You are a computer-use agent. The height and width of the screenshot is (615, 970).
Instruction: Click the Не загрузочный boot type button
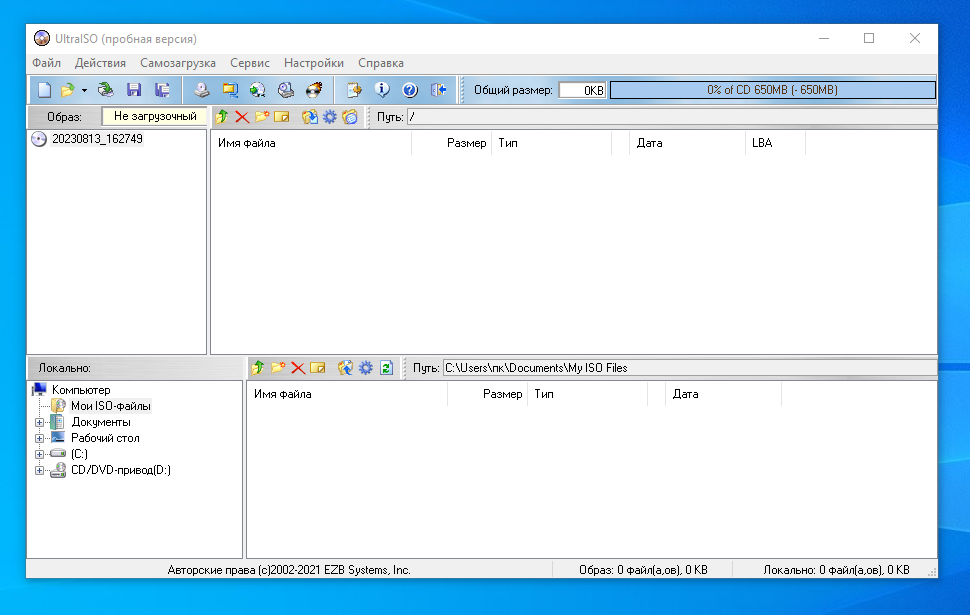click(155, 116)
